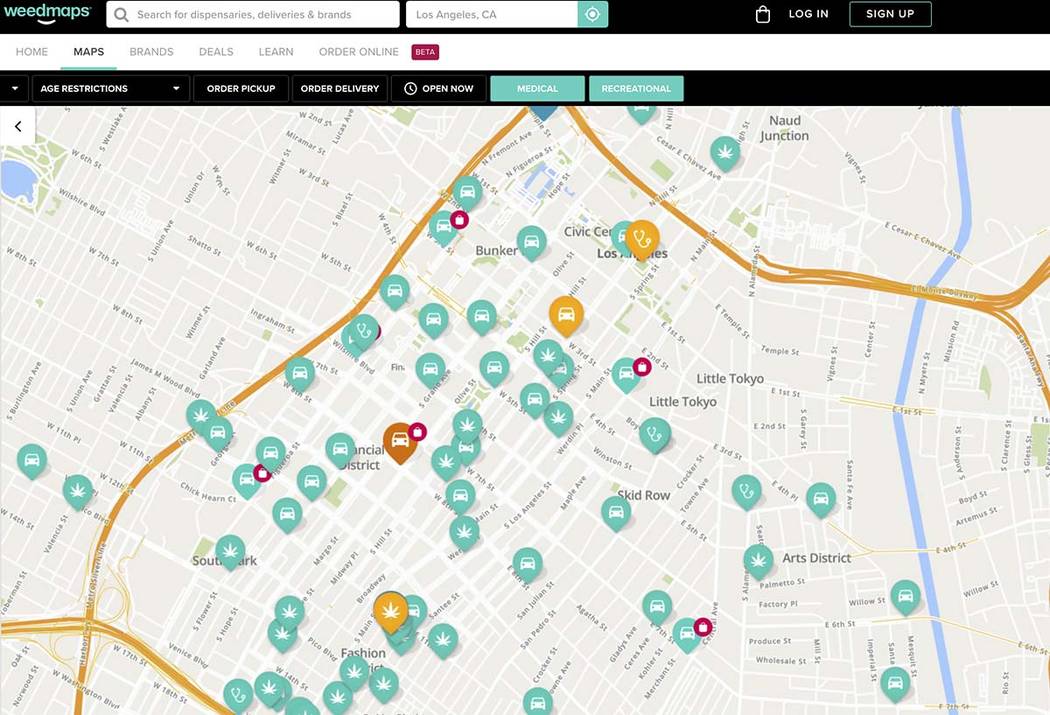Screen dimensions: 1050x715
Task: Select the orange car pin in the Financial District
Action: click(399, 440)
